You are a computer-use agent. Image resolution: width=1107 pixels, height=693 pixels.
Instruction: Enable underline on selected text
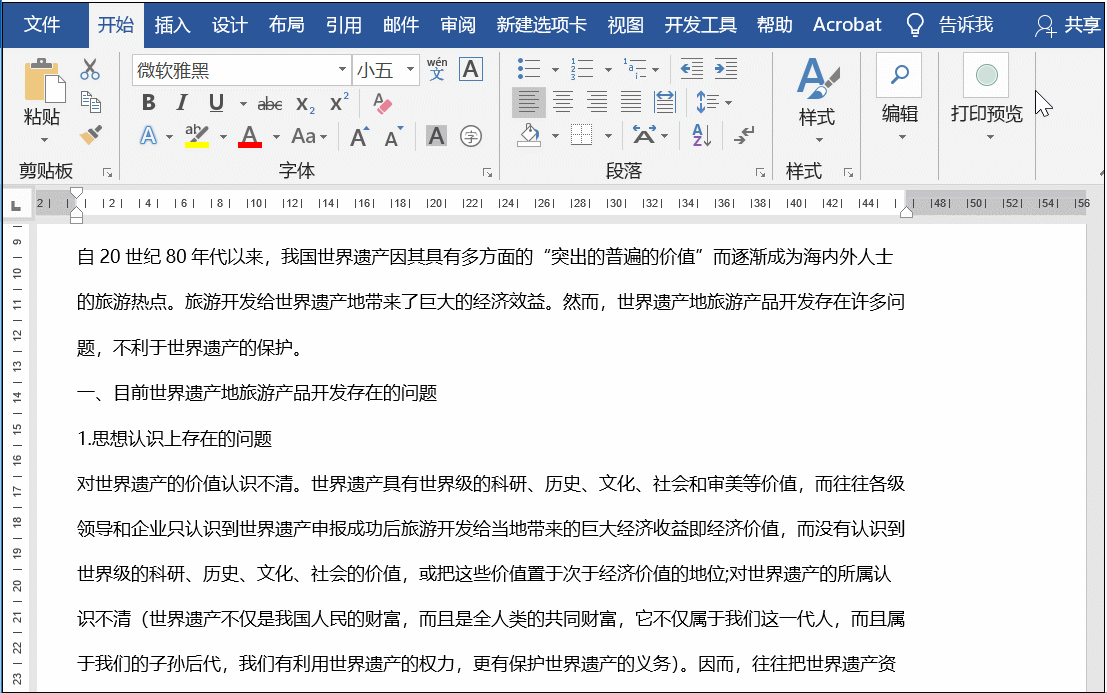tap(214, 102)
